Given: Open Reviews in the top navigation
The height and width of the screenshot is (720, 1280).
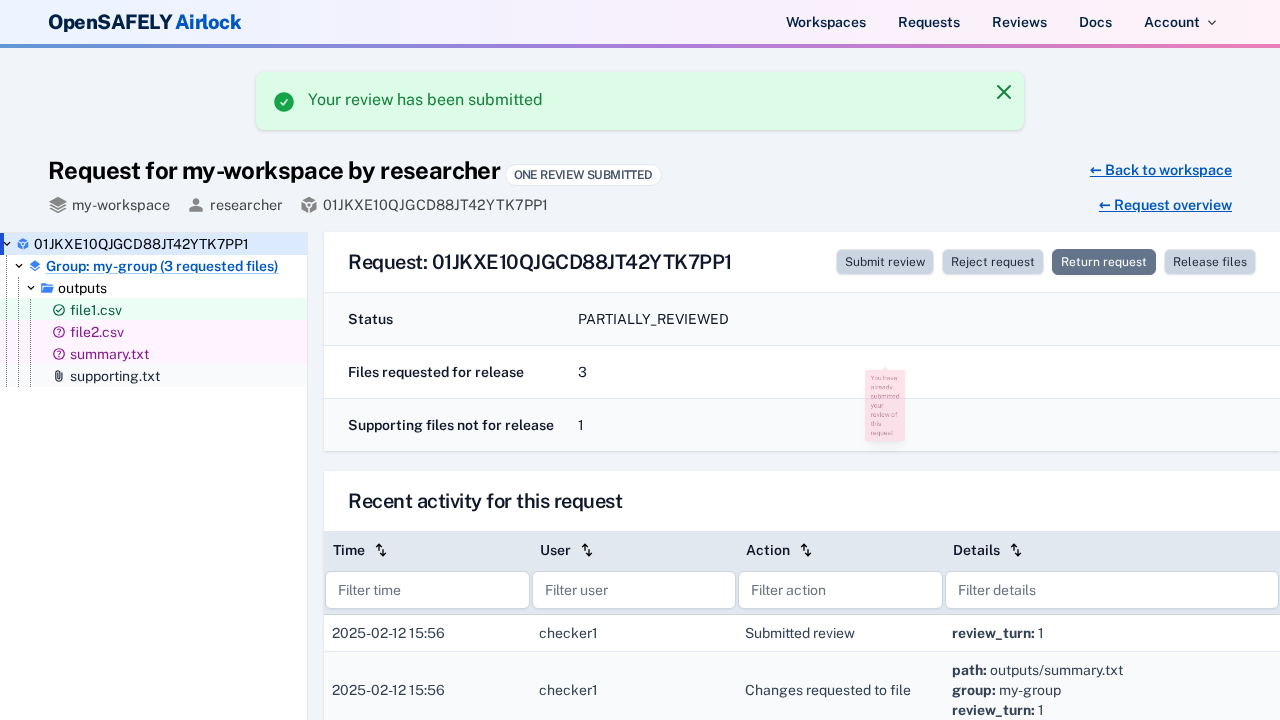Looking at the screenshot, I should pyautogui.click(x=1019, y=22).
